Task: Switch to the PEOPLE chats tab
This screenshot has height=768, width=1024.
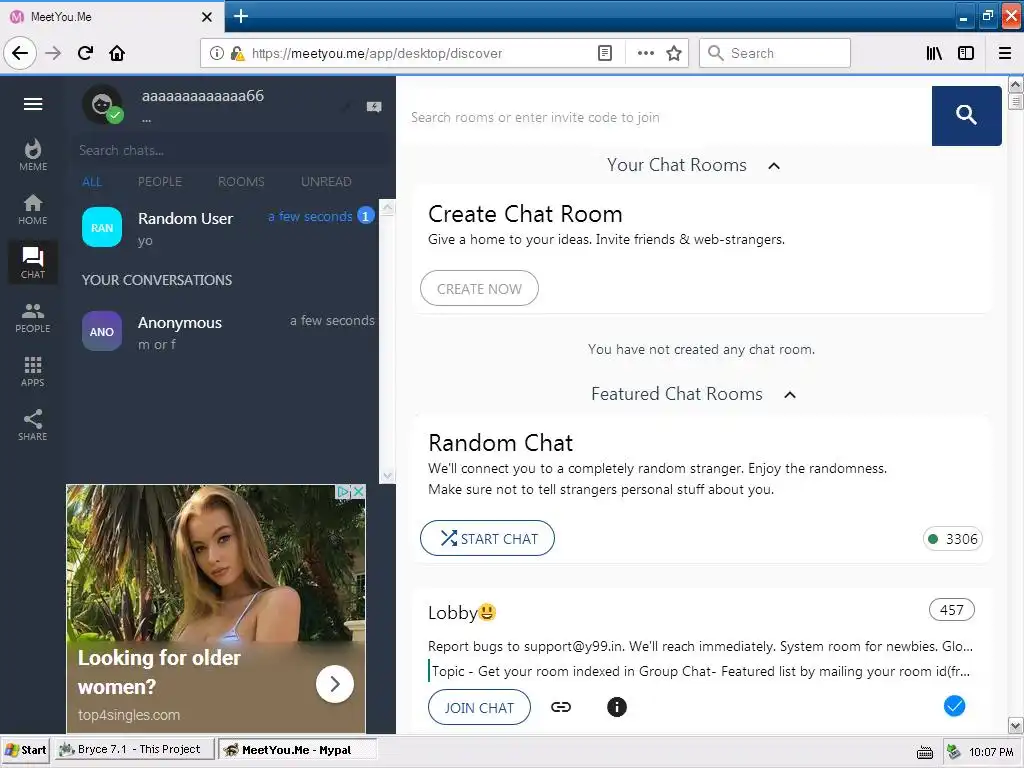Action: (x=160, y=182)
